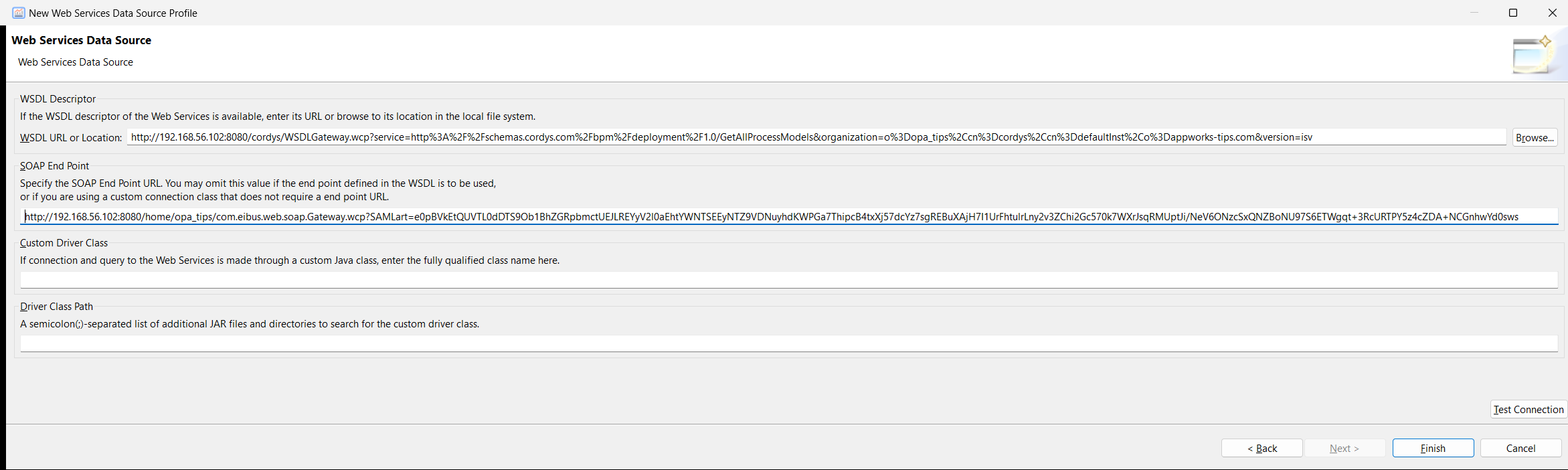This screenshot has width=1568, height=470.
Task: Focus the WSDL URL or Location field
Action: [816, 137]
